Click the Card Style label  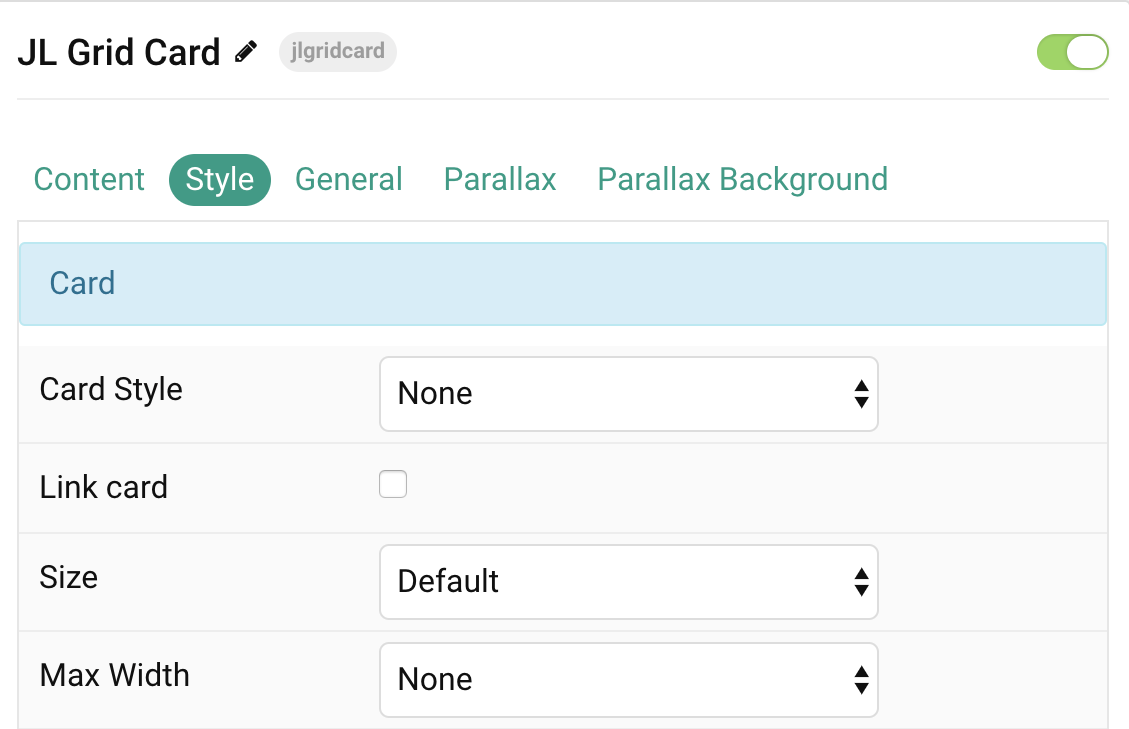(x=110, y=390)
